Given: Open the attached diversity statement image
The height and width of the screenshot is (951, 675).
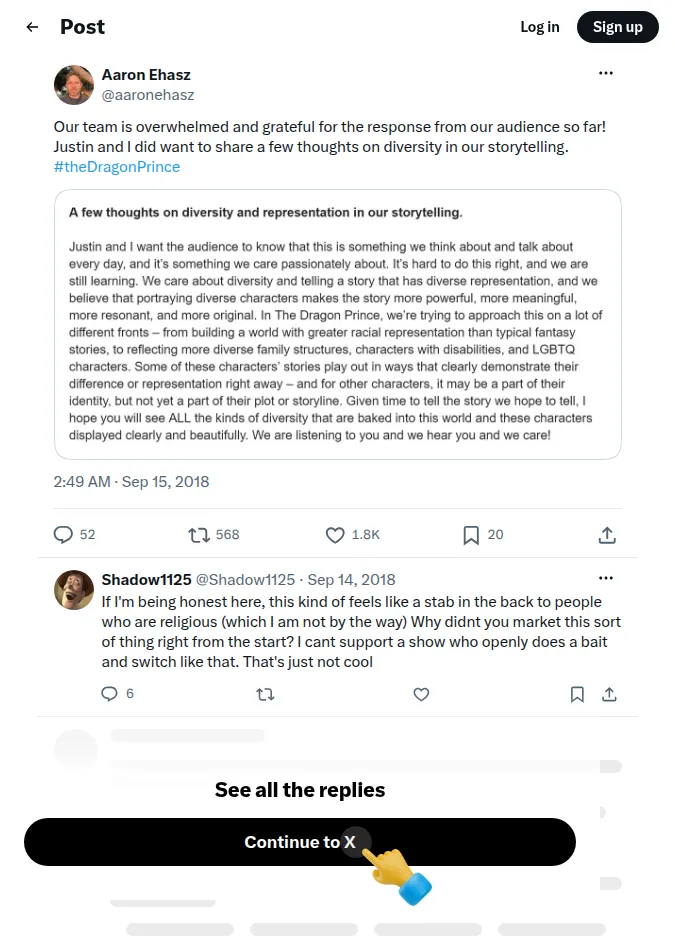Looking at the screenshot, I should [338, 324].
